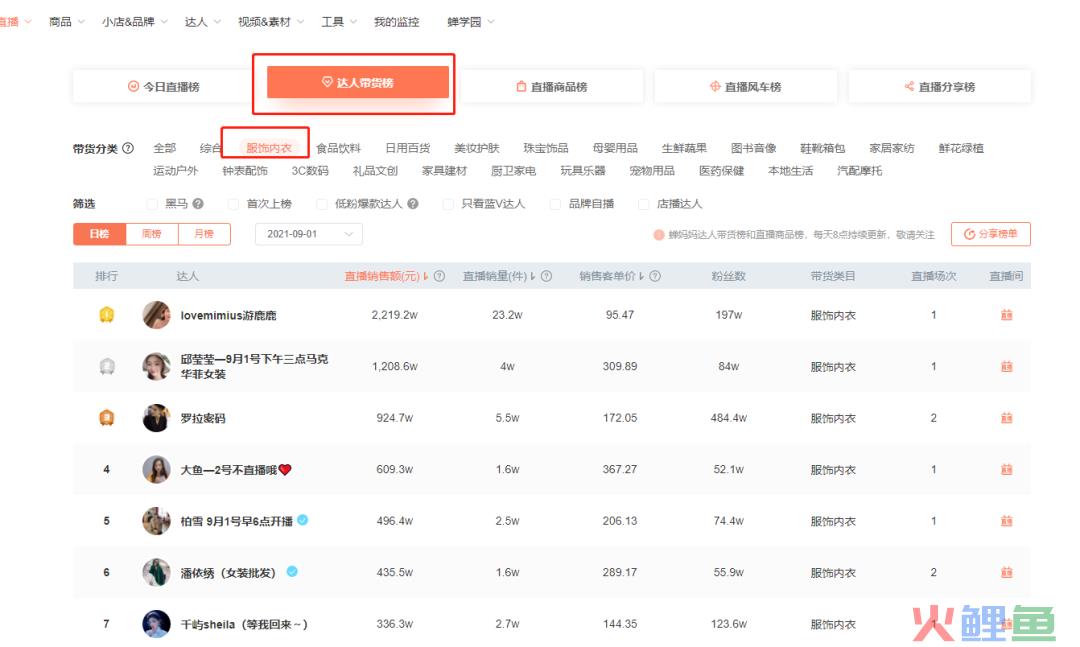The image size is (1080, 647).
Task: Expand 视频&素材 navigation menu
Action: click(x=270, y=22)
